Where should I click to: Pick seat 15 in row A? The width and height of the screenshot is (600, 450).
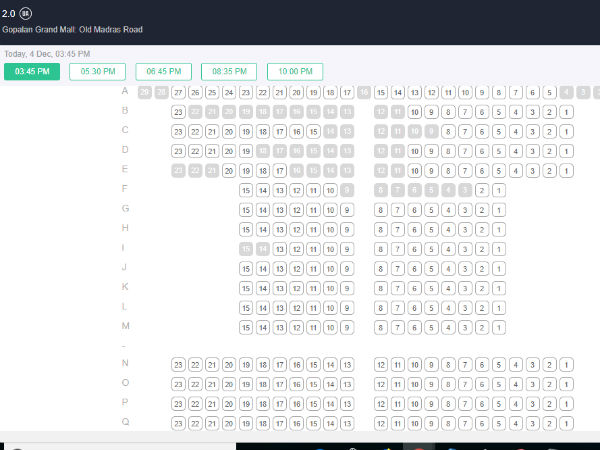(381, 93)
